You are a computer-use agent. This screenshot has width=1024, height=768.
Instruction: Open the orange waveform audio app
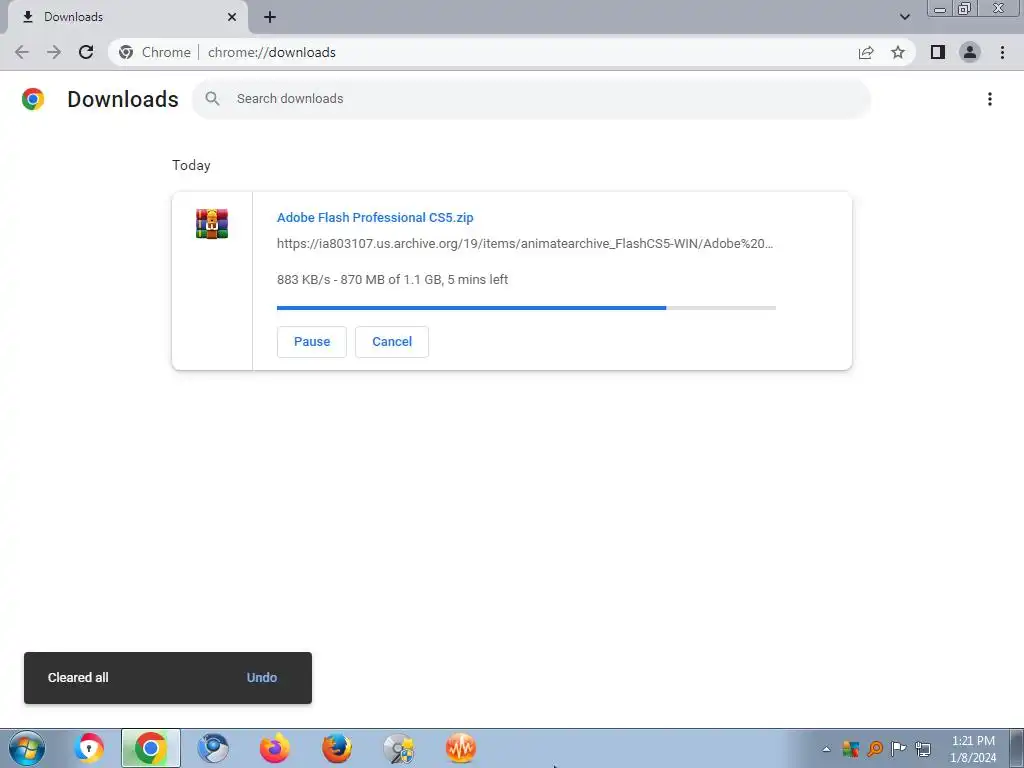point(460,748)
